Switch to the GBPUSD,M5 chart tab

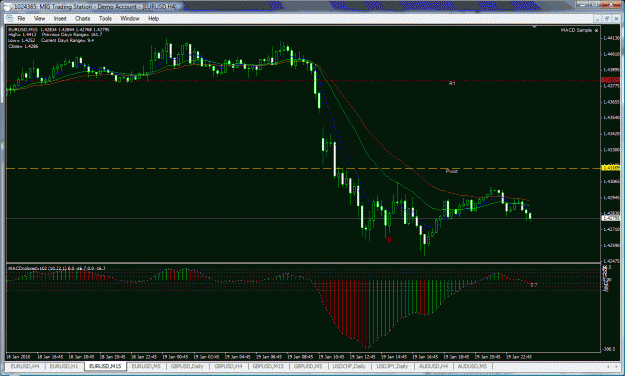pyautogui.click(x=308, y=366)
